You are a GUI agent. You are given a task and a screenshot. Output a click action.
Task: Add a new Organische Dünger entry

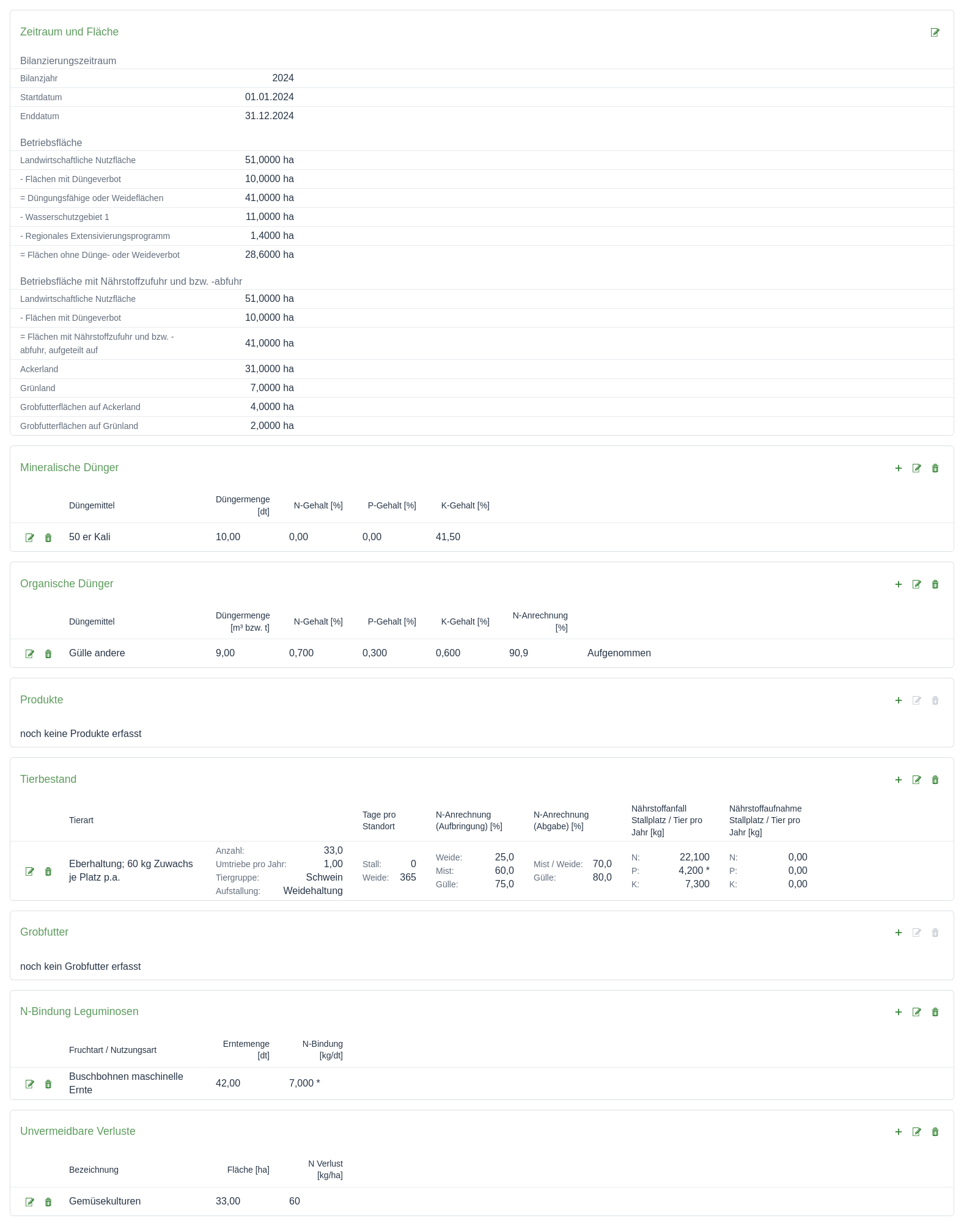[x=898, y=584]
